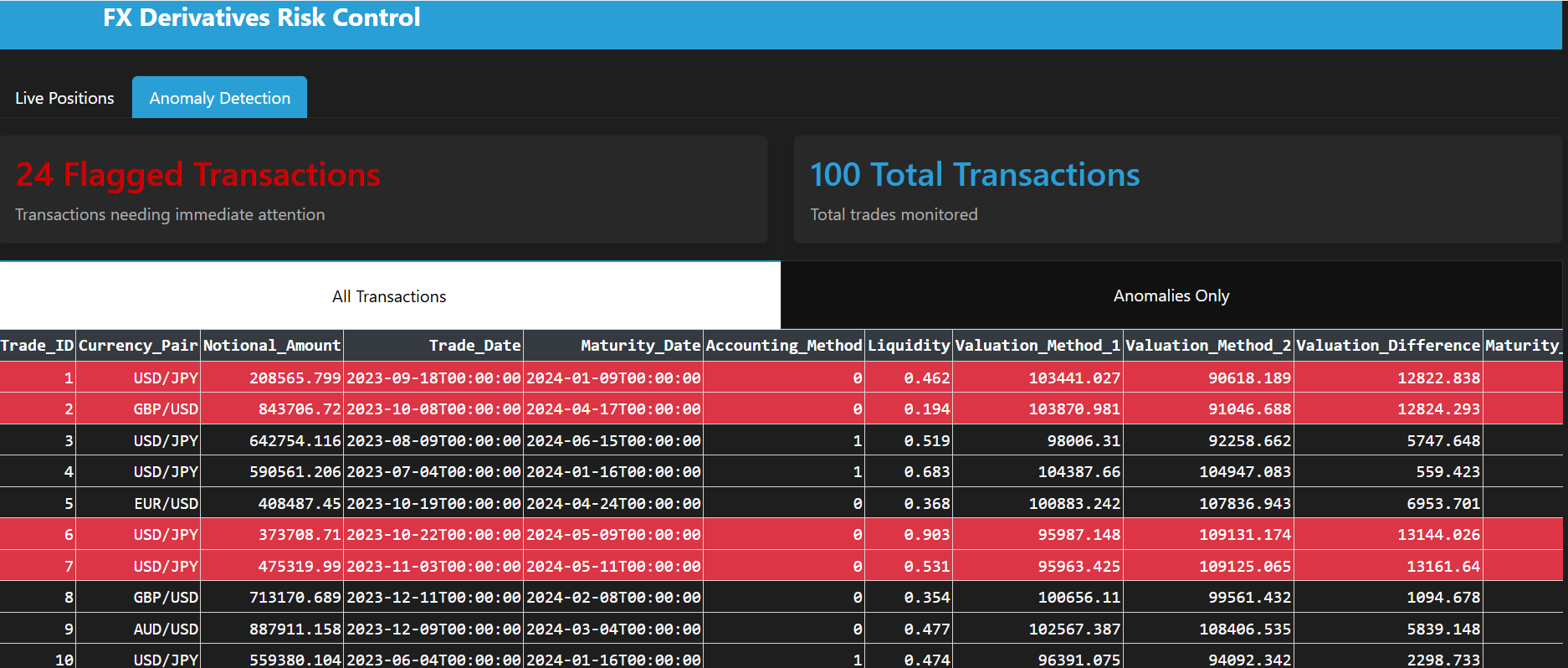Select notional amount 713170.689 cell

coord(272,597)
